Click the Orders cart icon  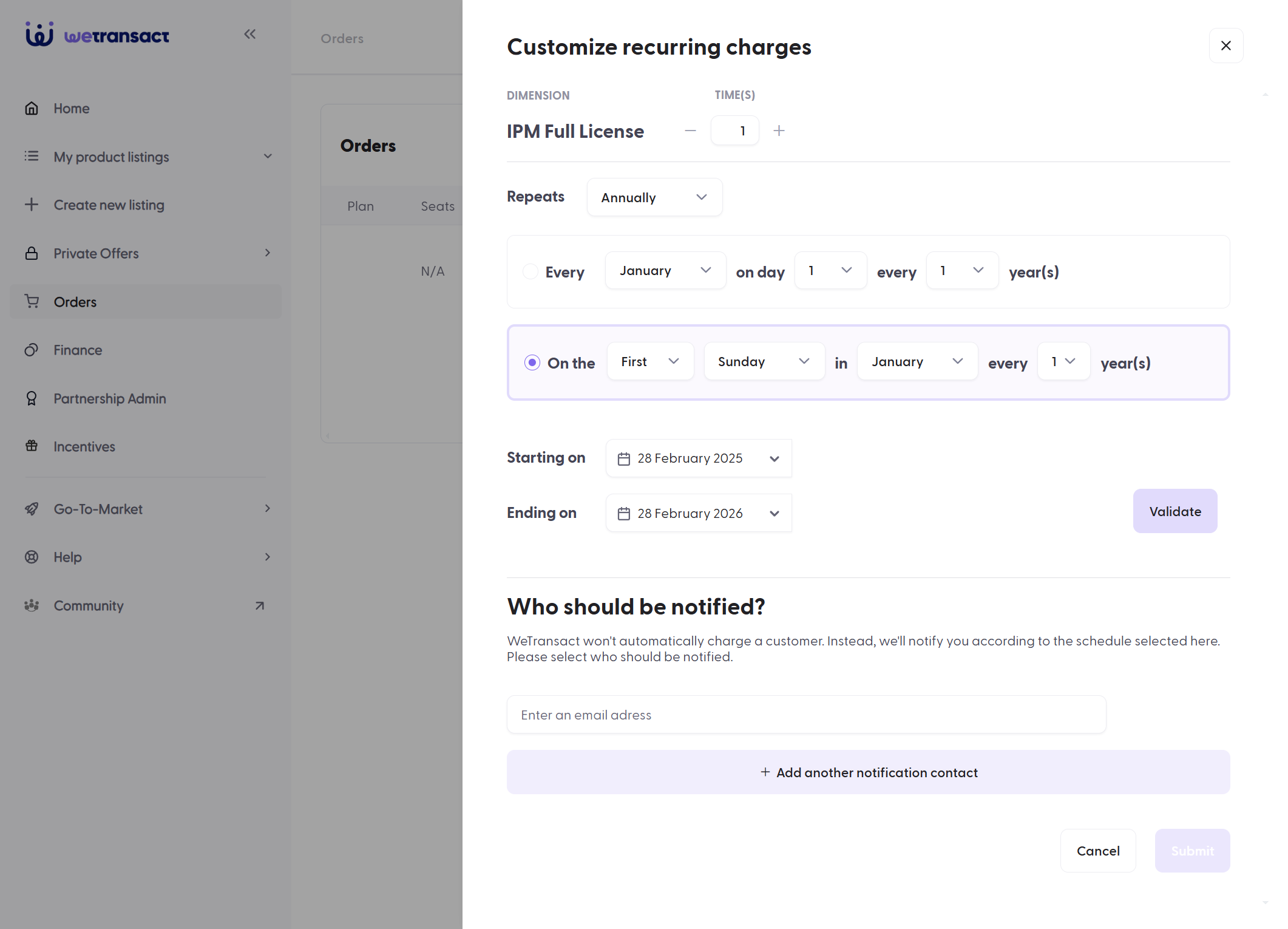click(x=32, y=302)
